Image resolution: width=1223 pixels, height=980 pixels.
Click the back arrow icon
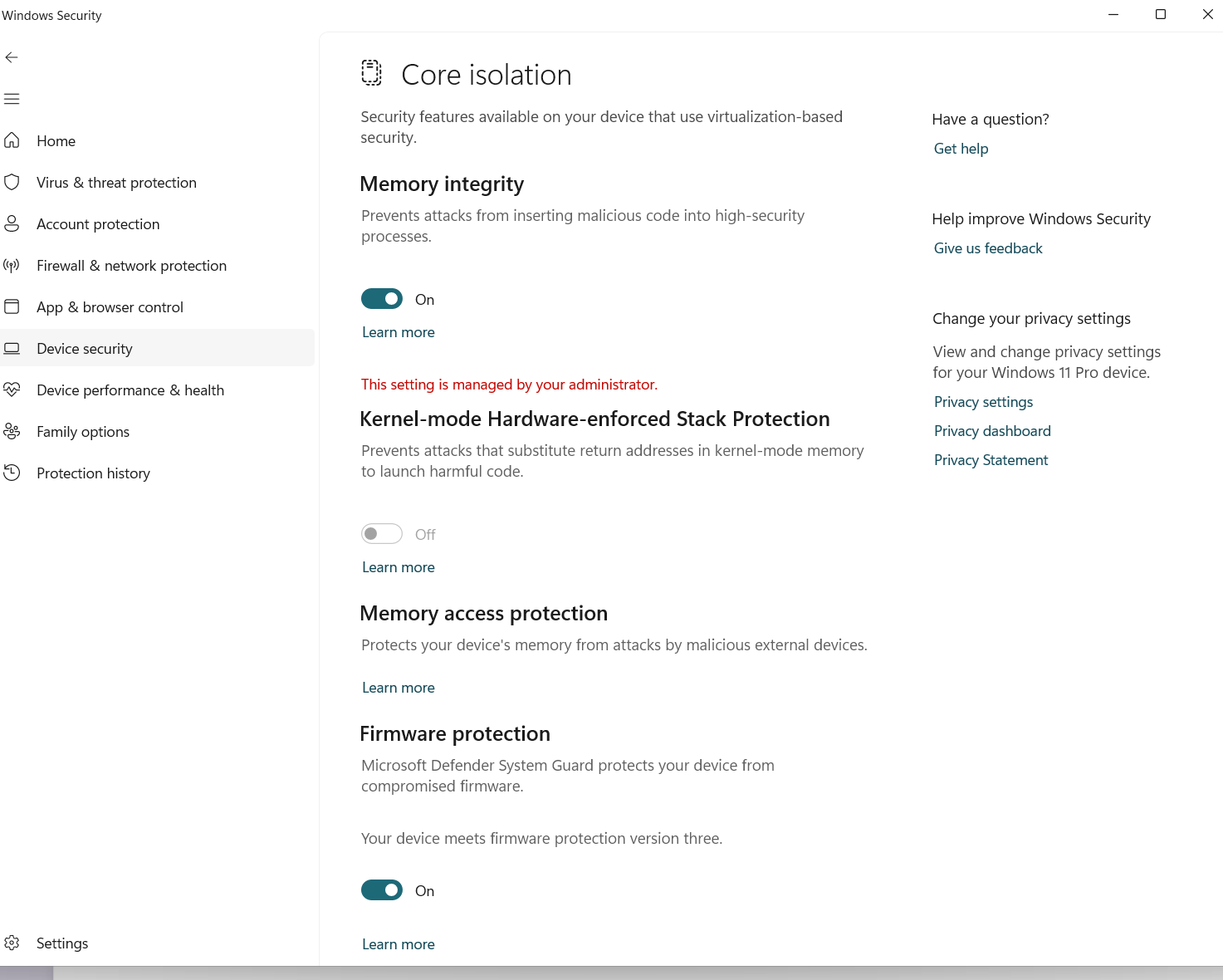(12, 57)
